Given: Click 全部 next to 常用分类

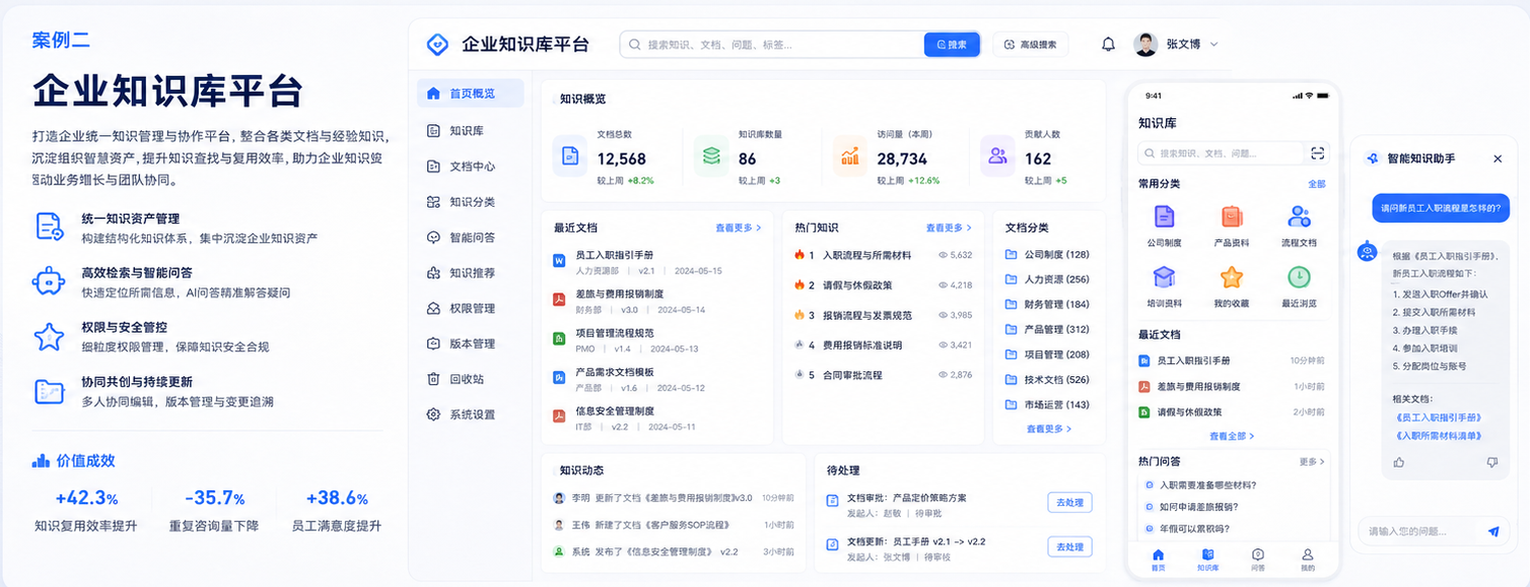Looking at the screenshot, I should tap(1316, 184).
